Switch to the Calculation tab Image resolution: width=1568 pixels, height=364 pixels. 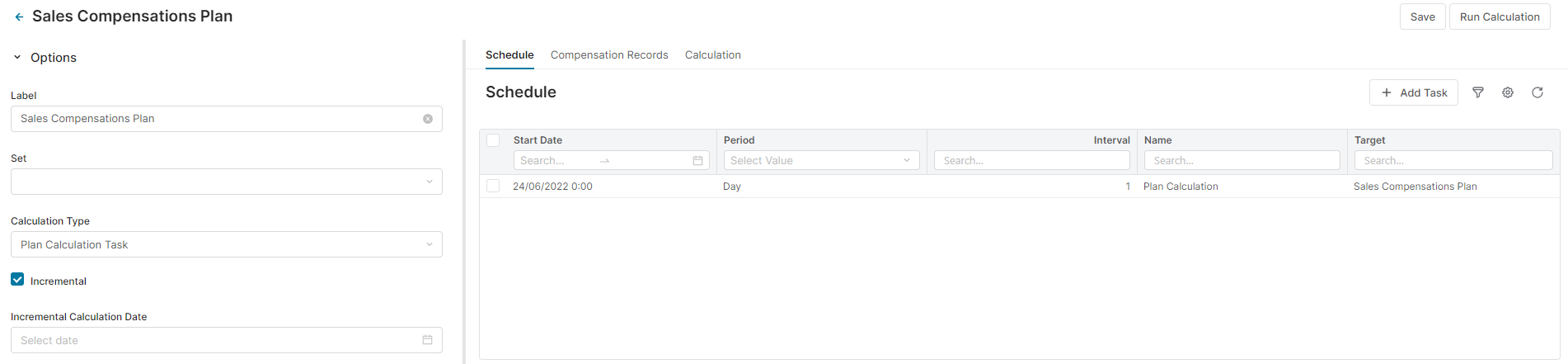(x=712, y=55)
